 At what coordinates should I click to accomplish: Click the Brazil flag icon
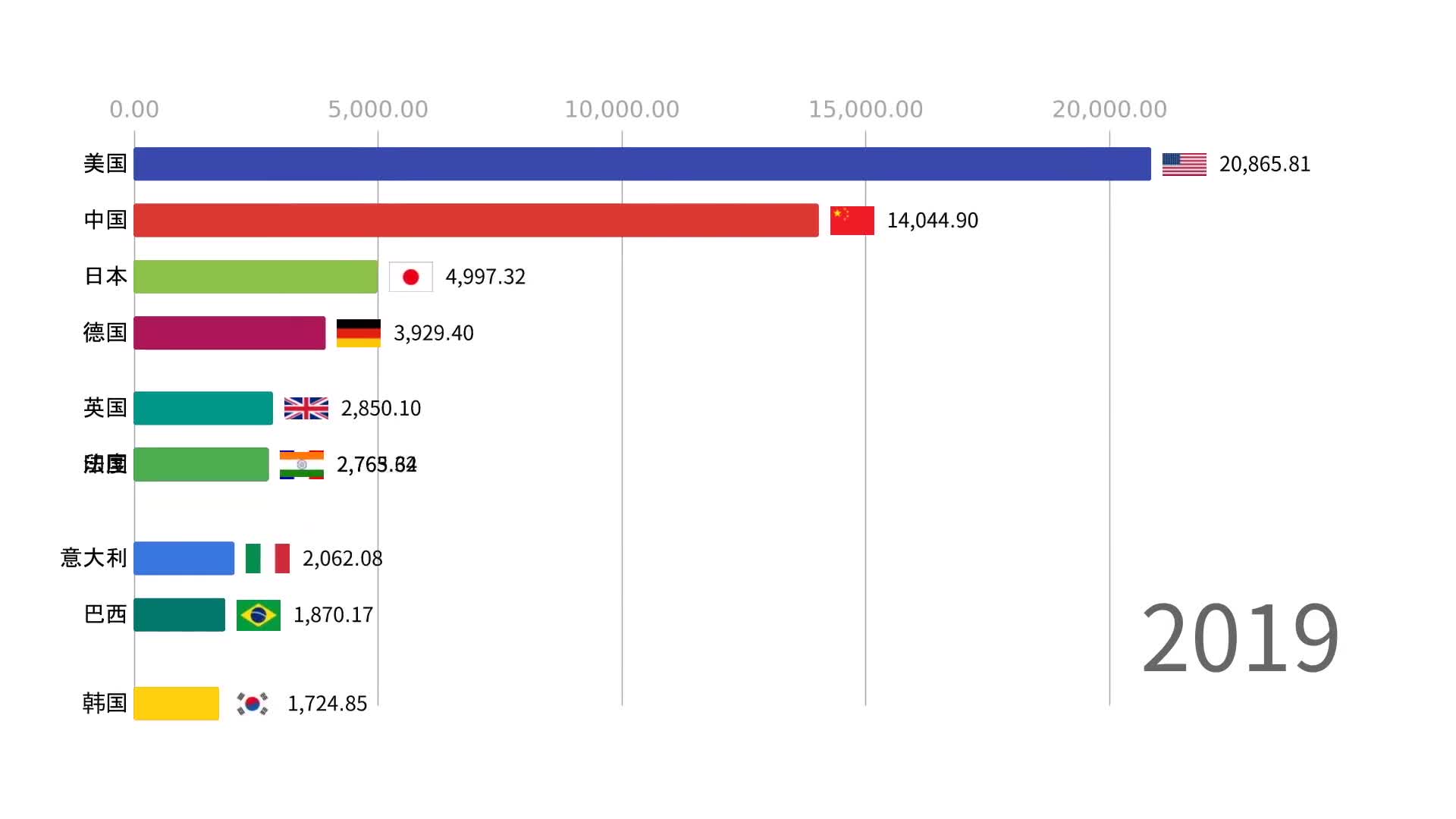[259, 615]
